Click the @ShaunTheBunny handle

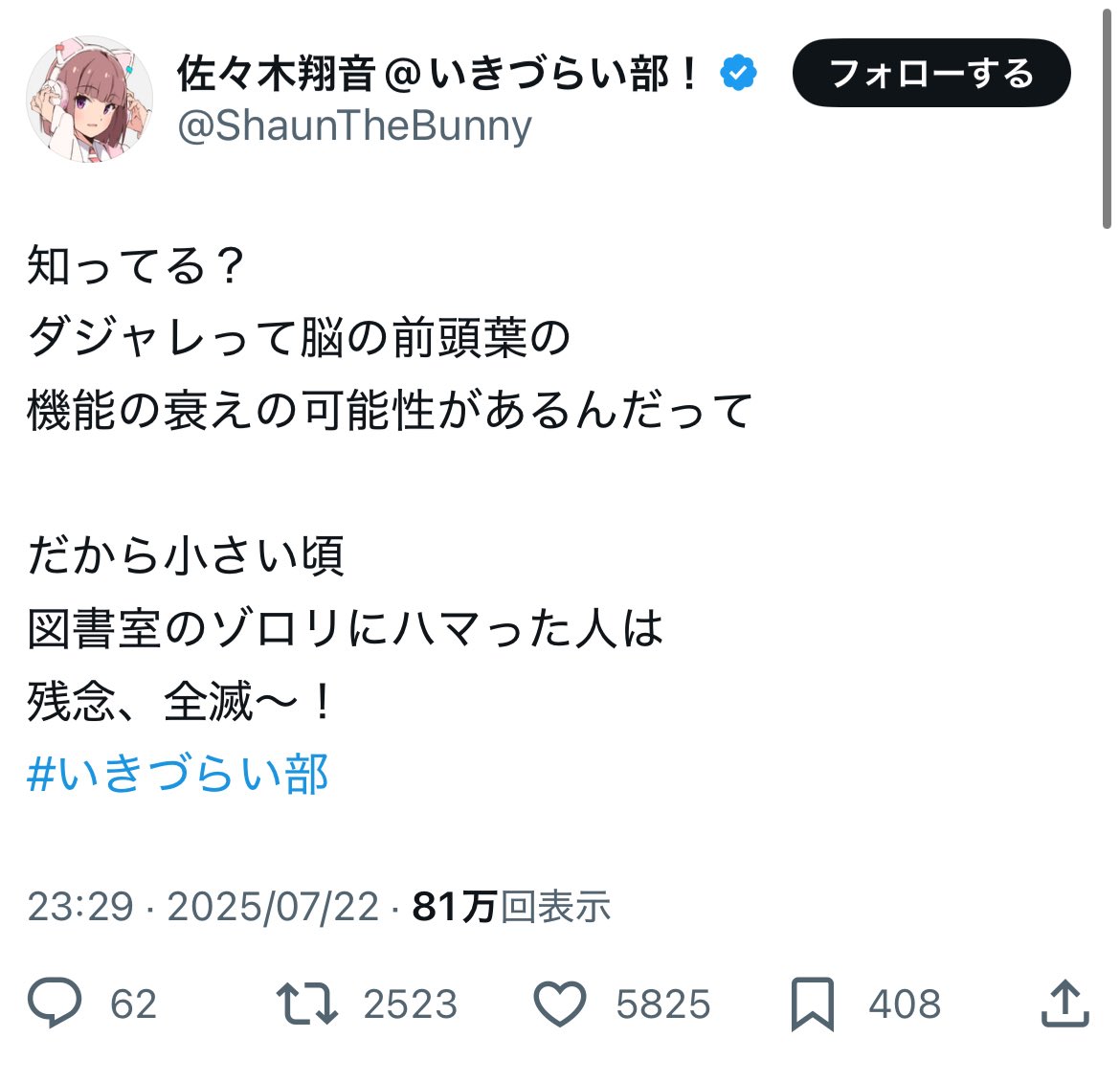point(354,126)
